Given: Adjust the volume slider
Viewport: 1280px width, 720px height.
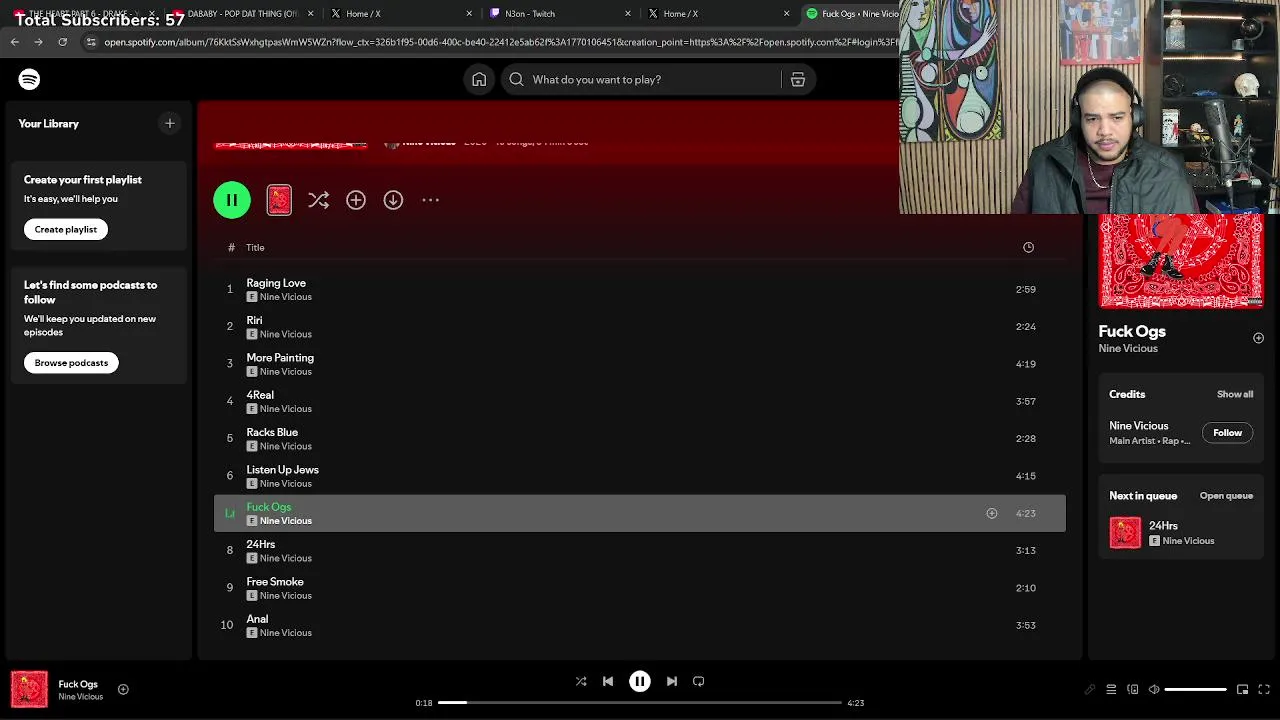Looking at the screenshot, I should (1196, 689).
